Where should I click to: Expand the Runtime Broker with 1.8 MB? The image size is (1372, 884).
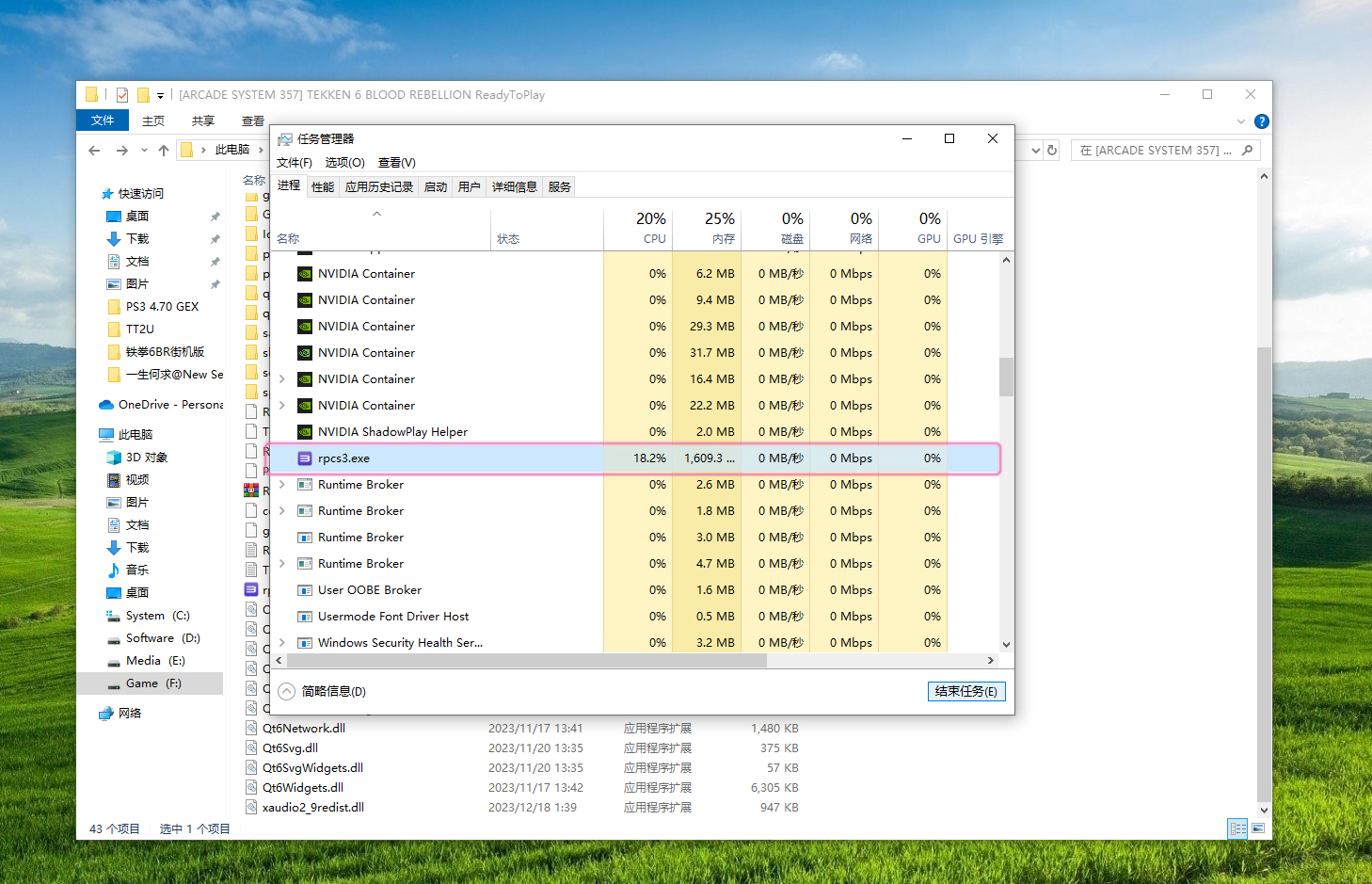pyautogui.click(x=281, y=511)
